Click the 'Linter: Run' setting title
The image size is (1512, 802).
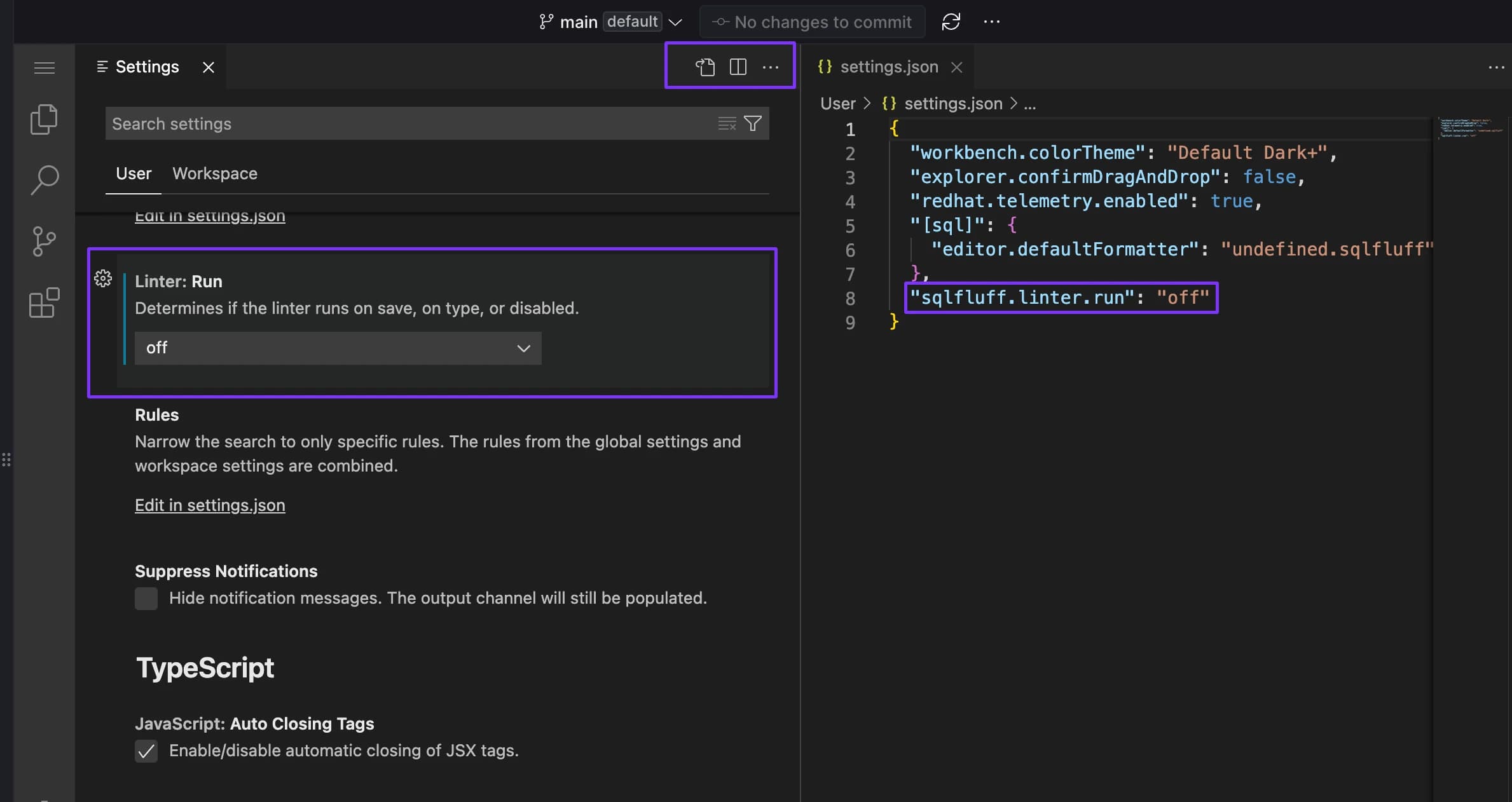coord(179,282)
